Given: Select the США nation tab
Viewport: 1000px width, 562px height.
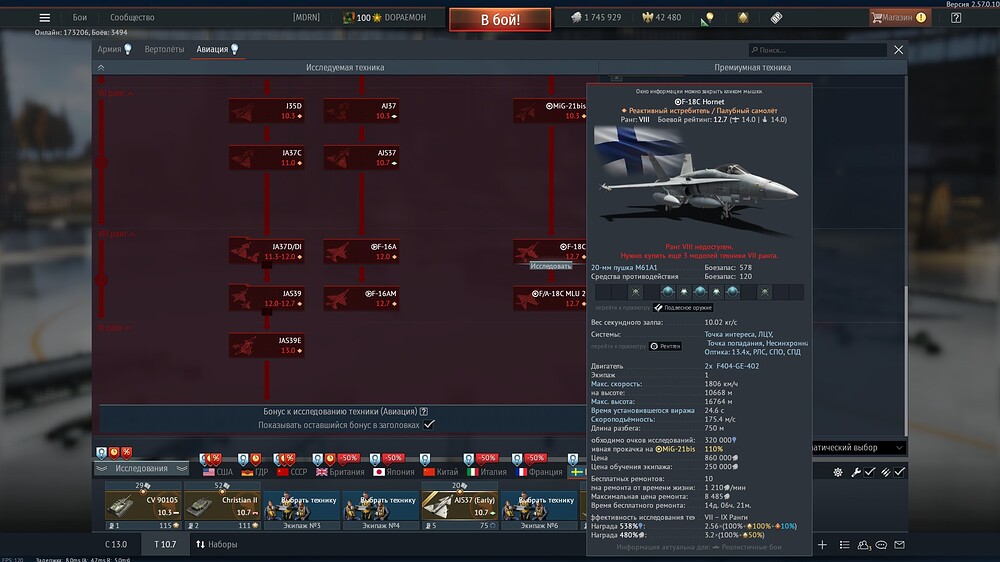Looking at the screenshot, I should tap(217, 472).
